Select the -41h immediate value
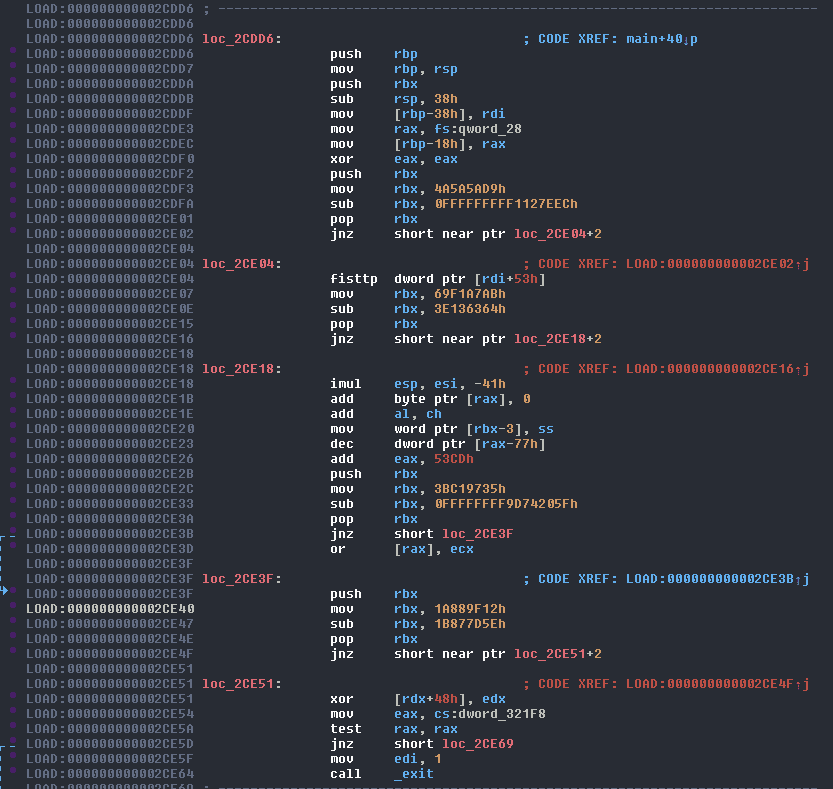The height and width of the screenshot is (789, 833). tap(490, 384)
